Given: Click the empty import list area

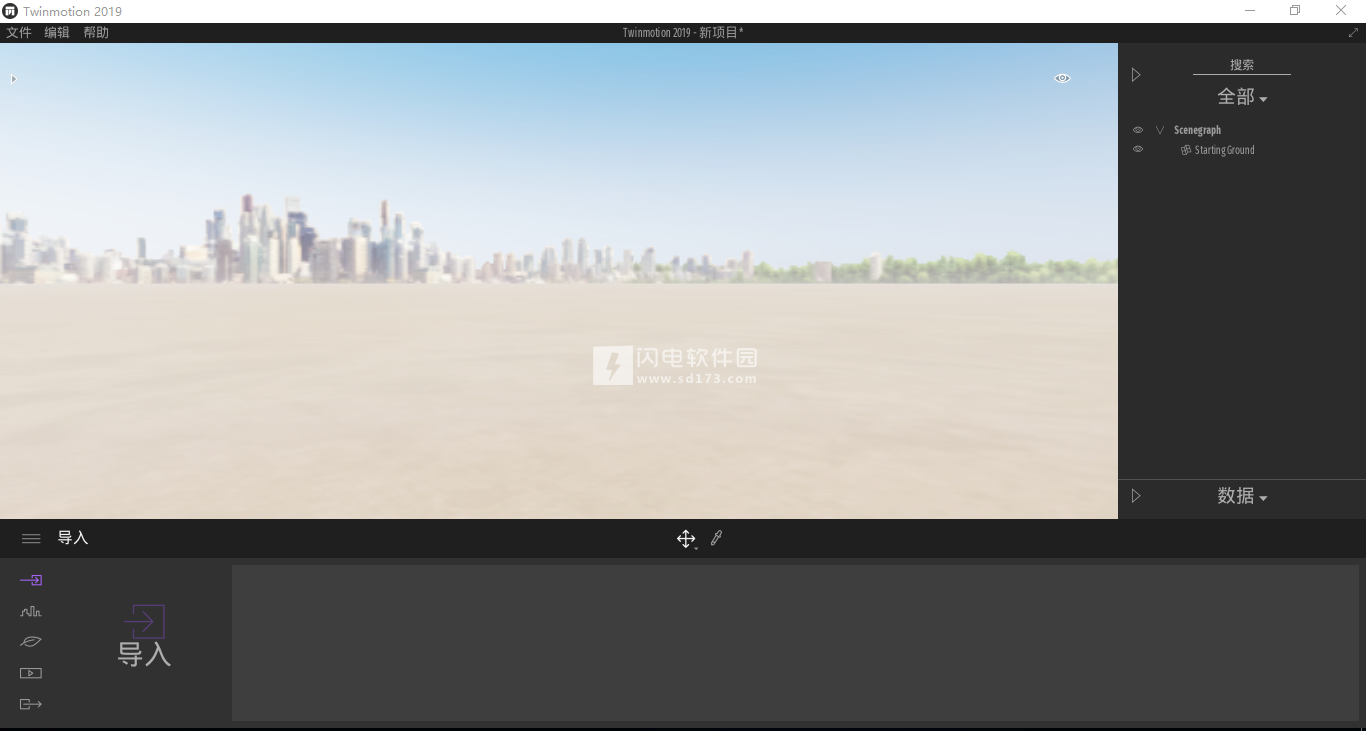Looking at the screenshot, I should pos(795,643).
